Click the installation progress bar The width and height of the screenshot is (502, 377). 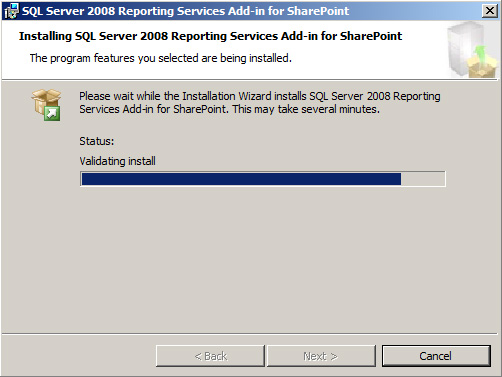[x=263, y=179]
